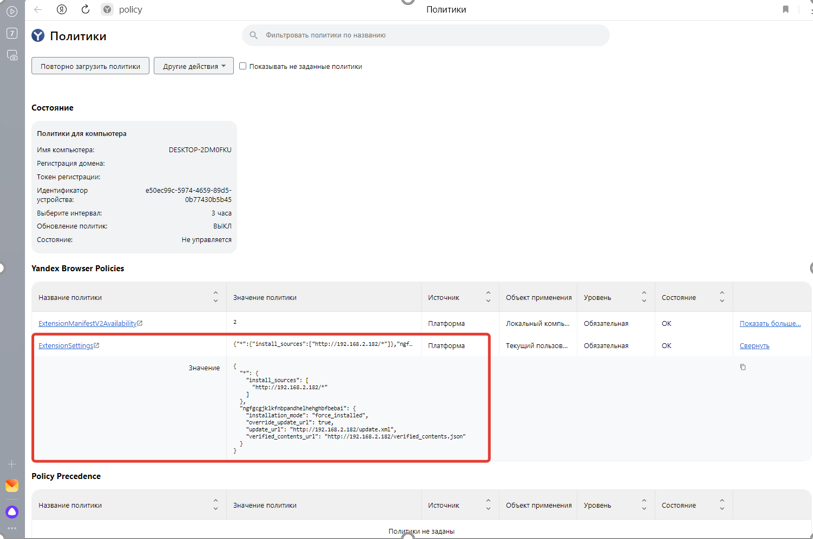This screenshot has width=813, height=539.
Task: Open the ExtensionManifestV2Availability policy link
Action: click(x=87, y=324)
